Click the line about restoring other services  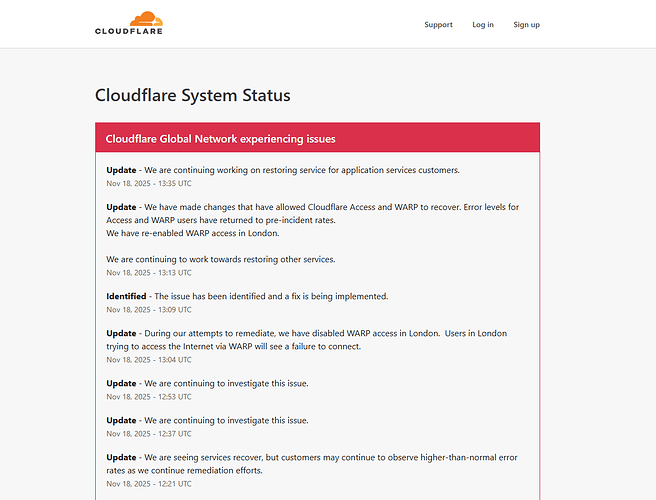[x=220, y=259]
